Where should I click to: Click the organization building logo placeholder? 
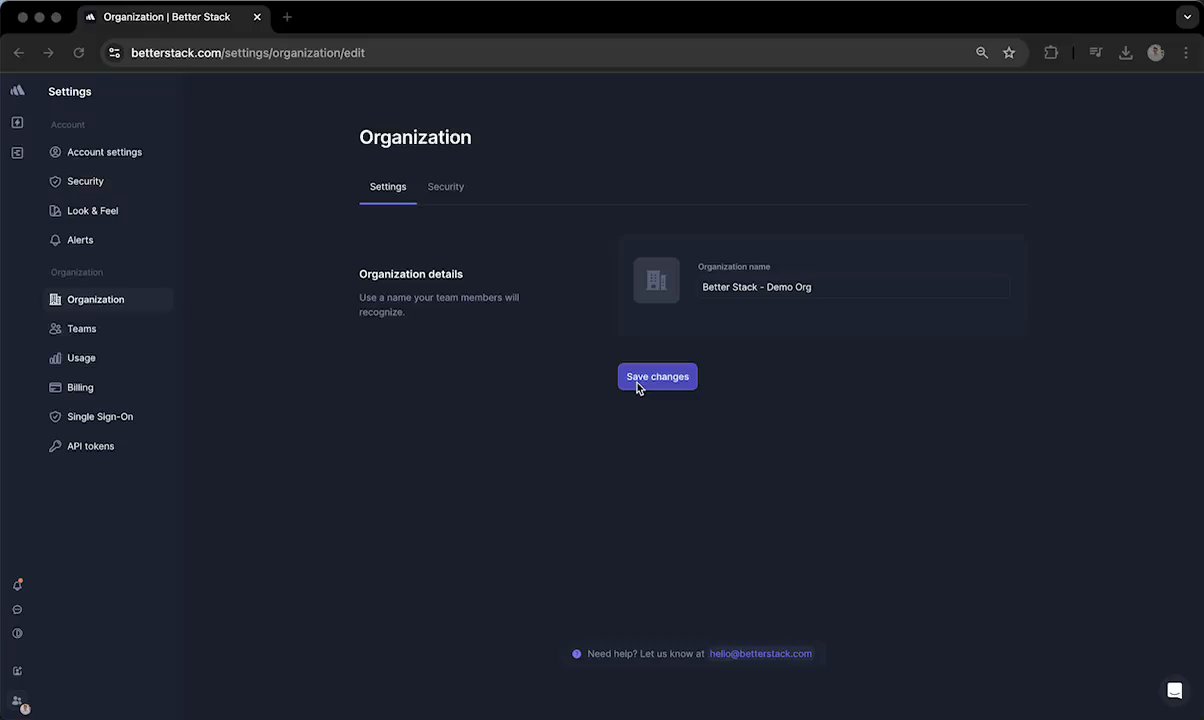(x=656, y=280)
